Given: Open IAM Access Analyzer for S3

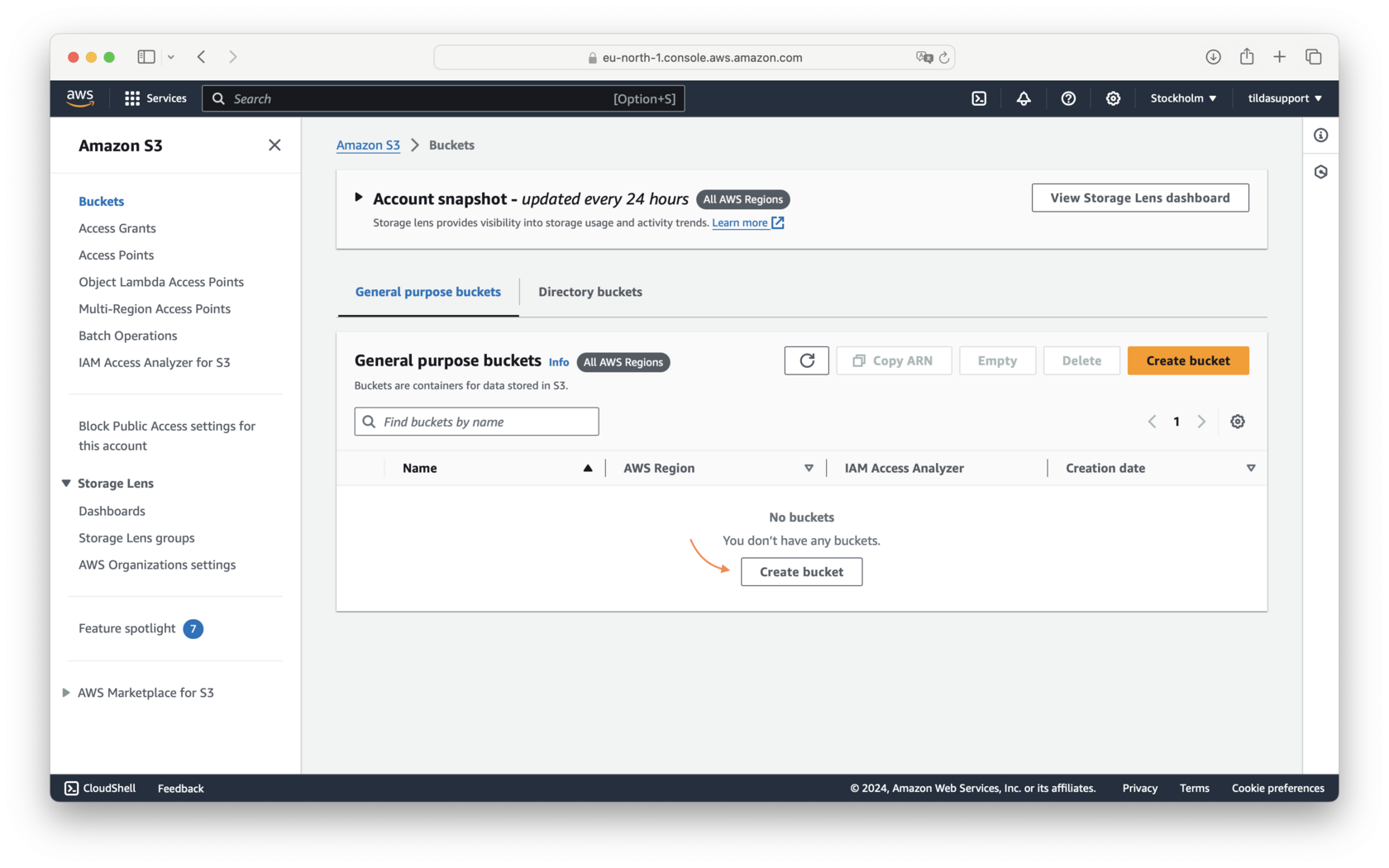Looking at the screenshot, I should 155,362.
